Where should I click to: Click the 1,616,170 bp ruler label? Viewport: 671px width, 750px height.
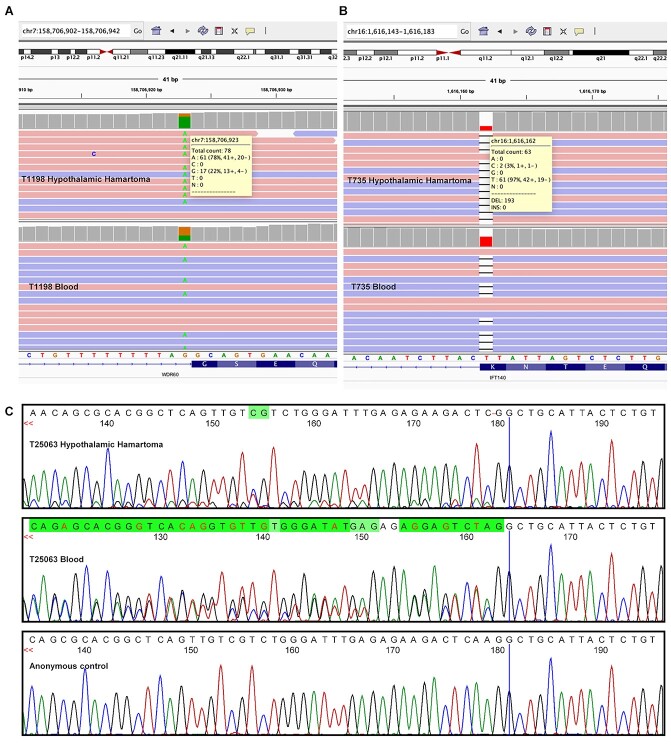[593, 91]
